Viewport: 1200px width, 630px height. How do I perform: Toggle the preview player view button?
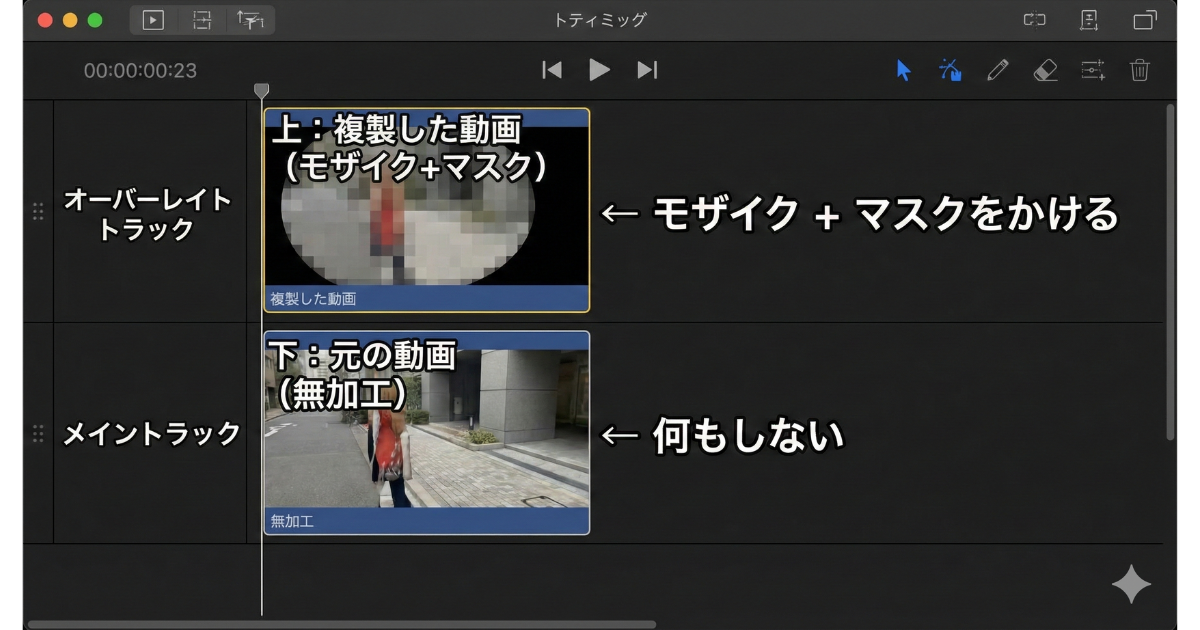153,20
